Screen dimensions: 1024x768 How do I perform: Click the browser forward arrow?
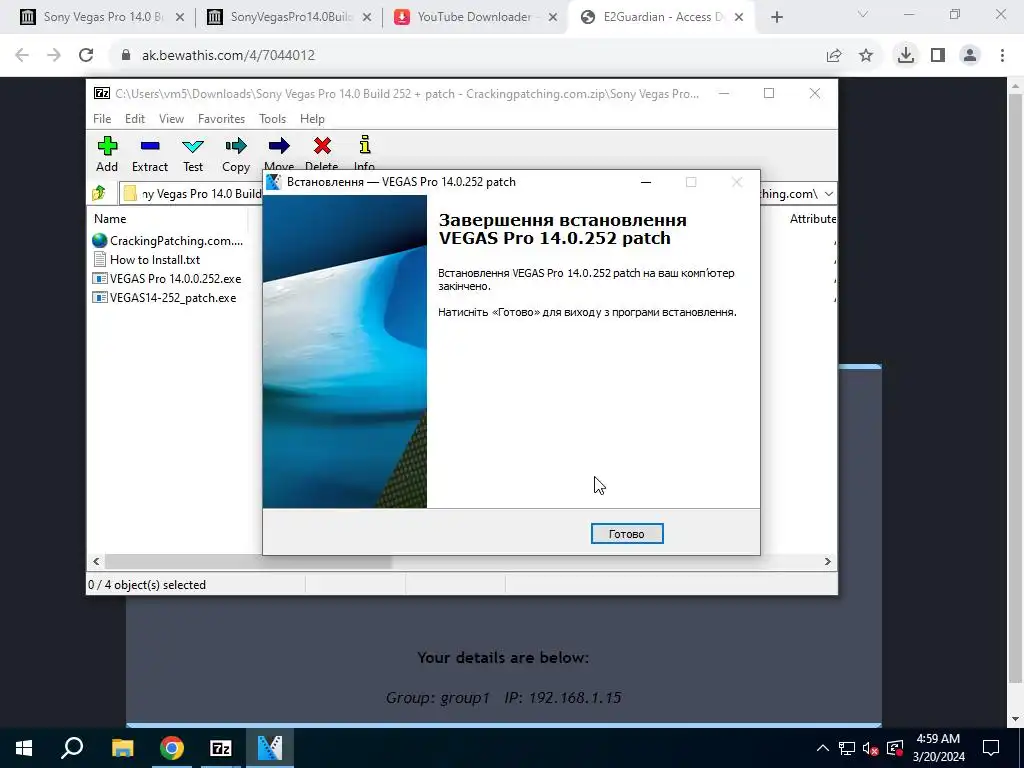click(54, 56)
